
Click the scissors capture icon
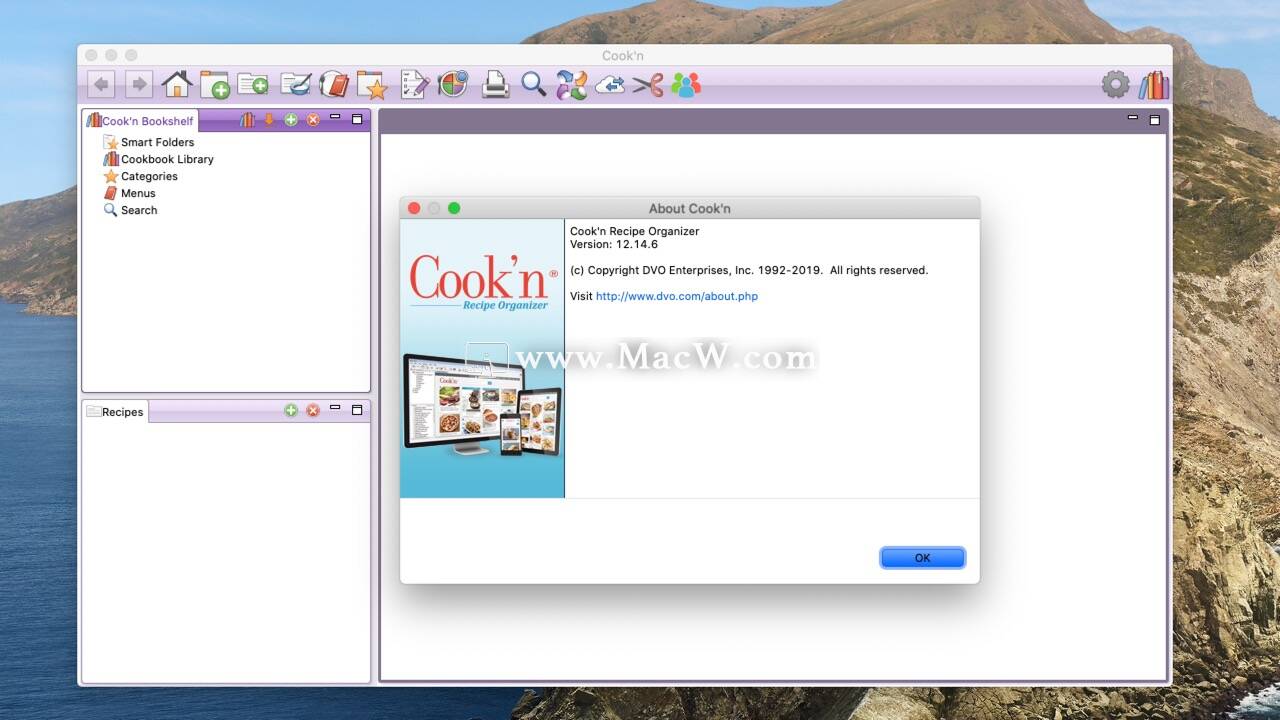648,85
